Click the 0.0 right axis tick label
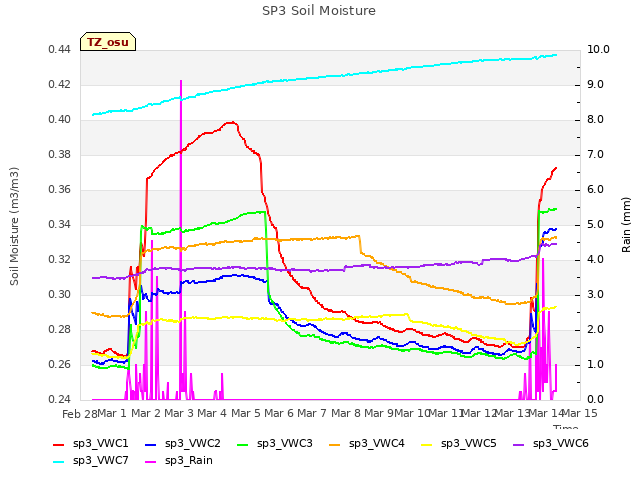640x480 pixels. click(x=595, y=400)
